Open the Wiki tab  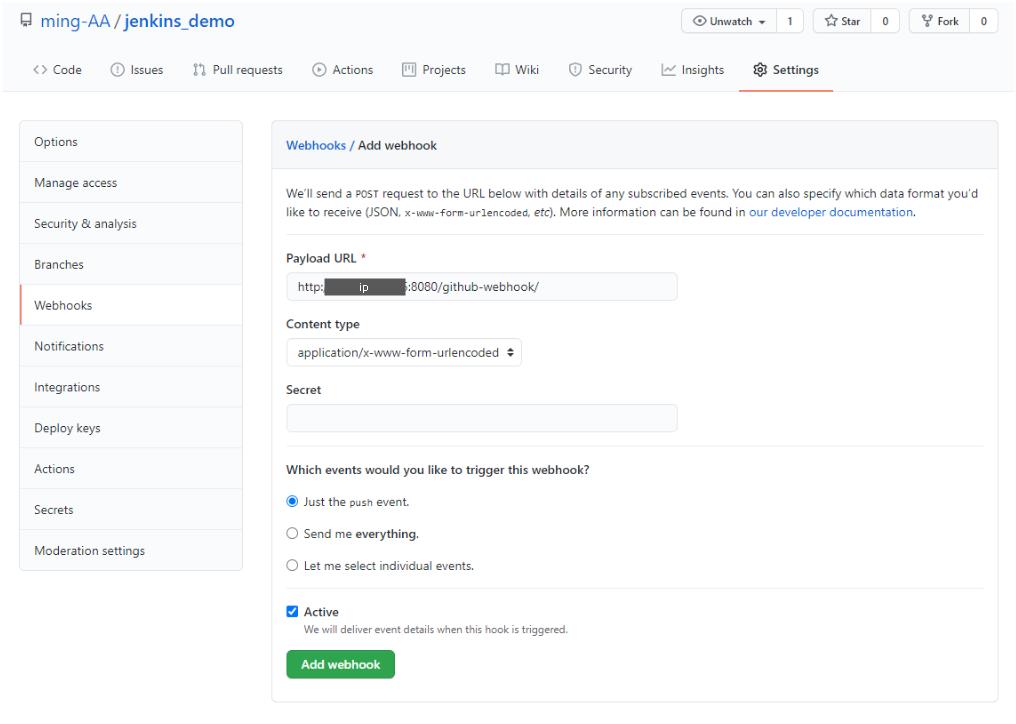pos(527,69)
